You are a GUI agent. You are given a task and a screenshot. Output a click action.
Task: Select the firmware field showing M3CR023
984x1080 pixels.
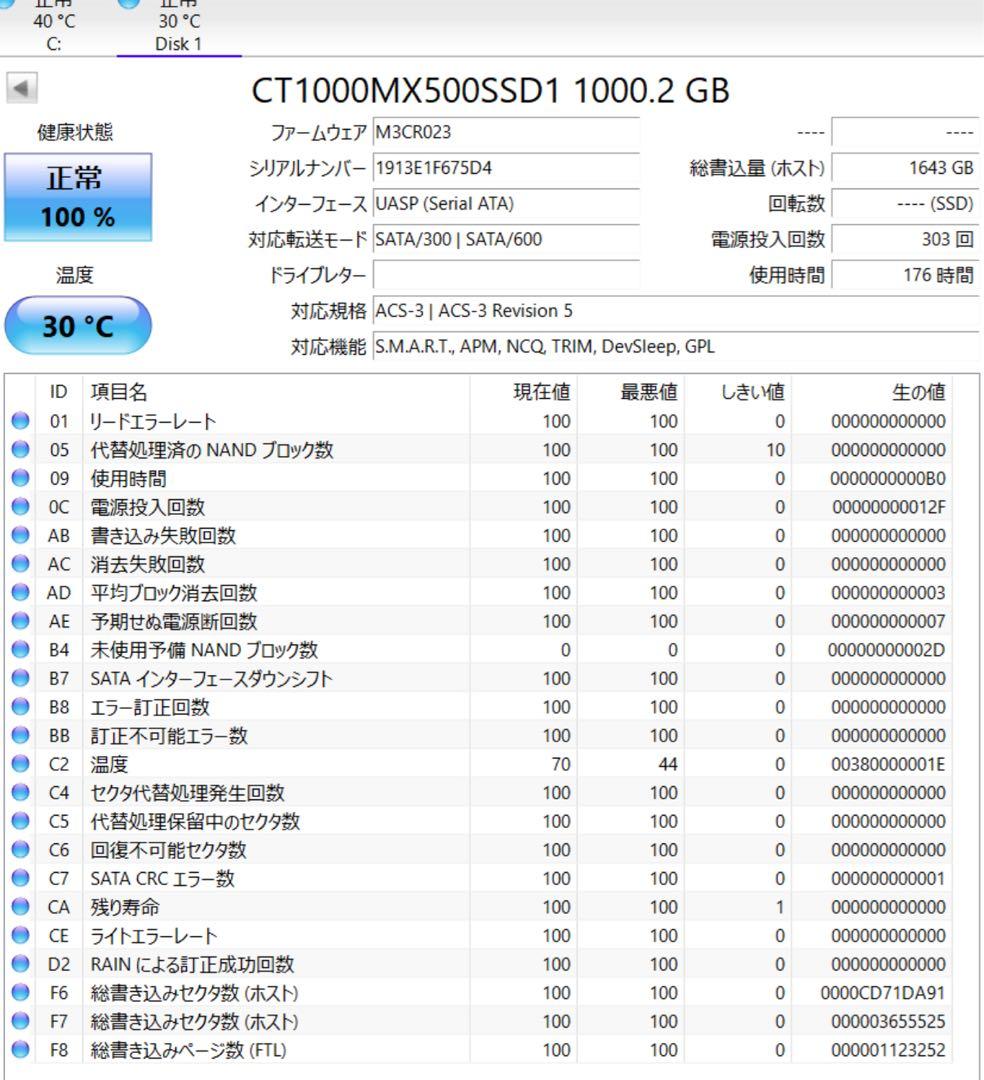pyautogui.click(x=505, y=134)
